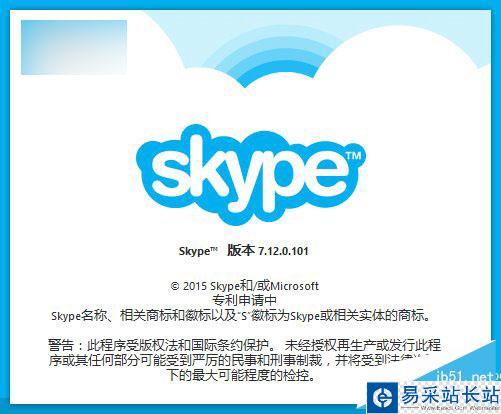Click the TM mark on Skype logo
501x414 pixels.
tap(353, 156)
